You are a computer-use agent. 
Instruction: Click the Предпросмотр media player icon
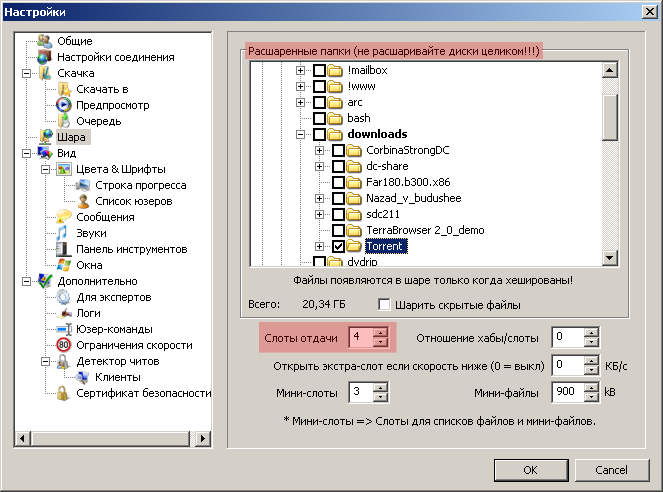pyautogui.click(x=64, y=105)
